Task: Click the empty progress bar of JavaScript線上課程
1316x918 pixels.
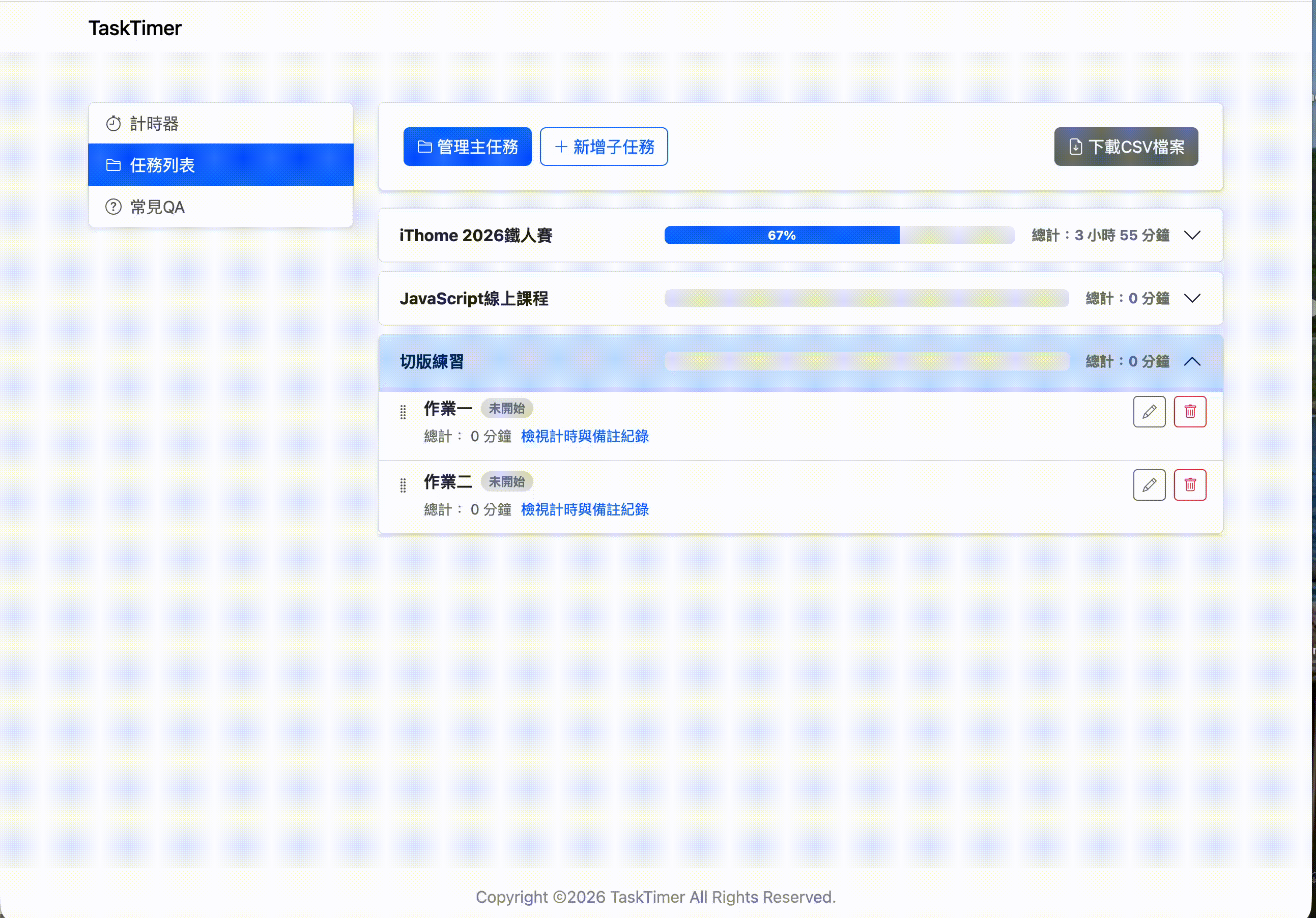Action: 867,299
